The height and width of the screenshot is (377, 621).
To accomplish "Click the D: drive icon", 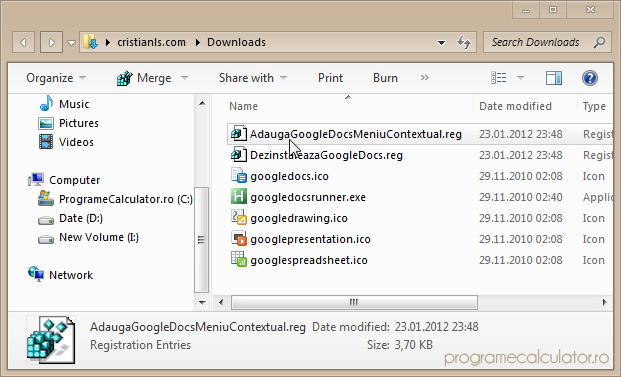I will 46,220.
